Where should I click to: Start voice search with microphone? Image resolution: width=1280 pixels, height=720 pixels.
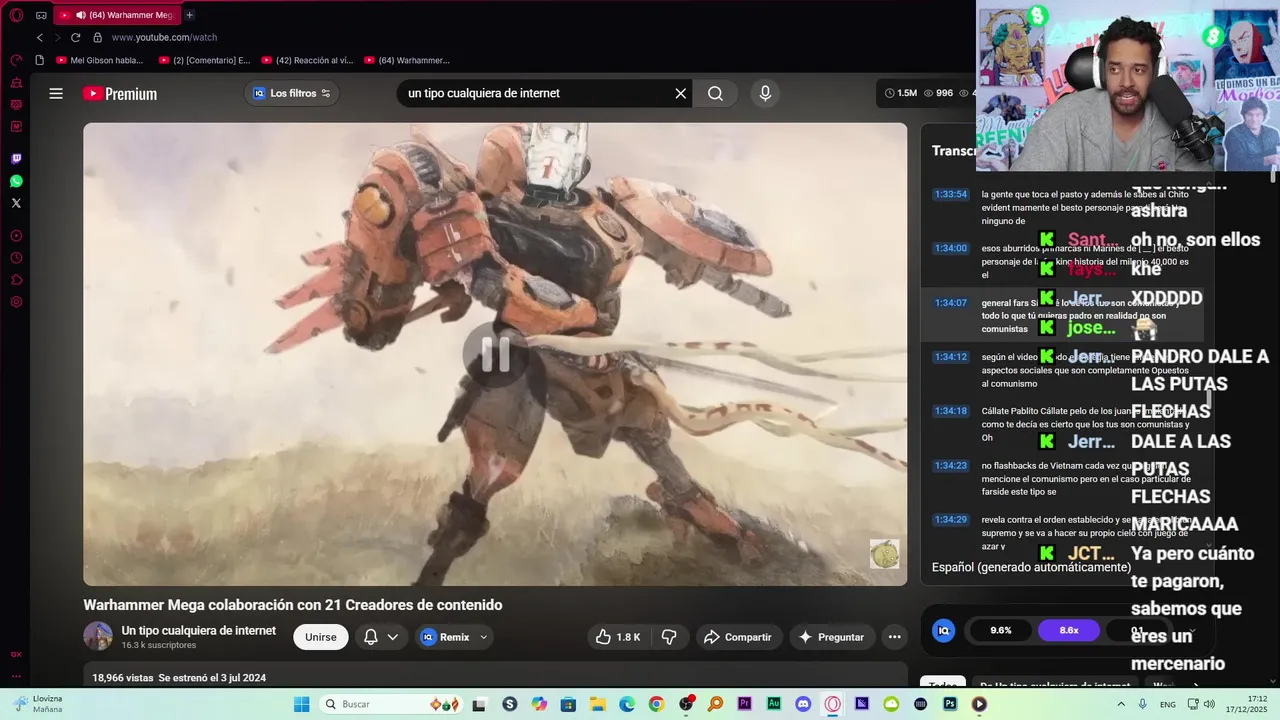point(765,93)
